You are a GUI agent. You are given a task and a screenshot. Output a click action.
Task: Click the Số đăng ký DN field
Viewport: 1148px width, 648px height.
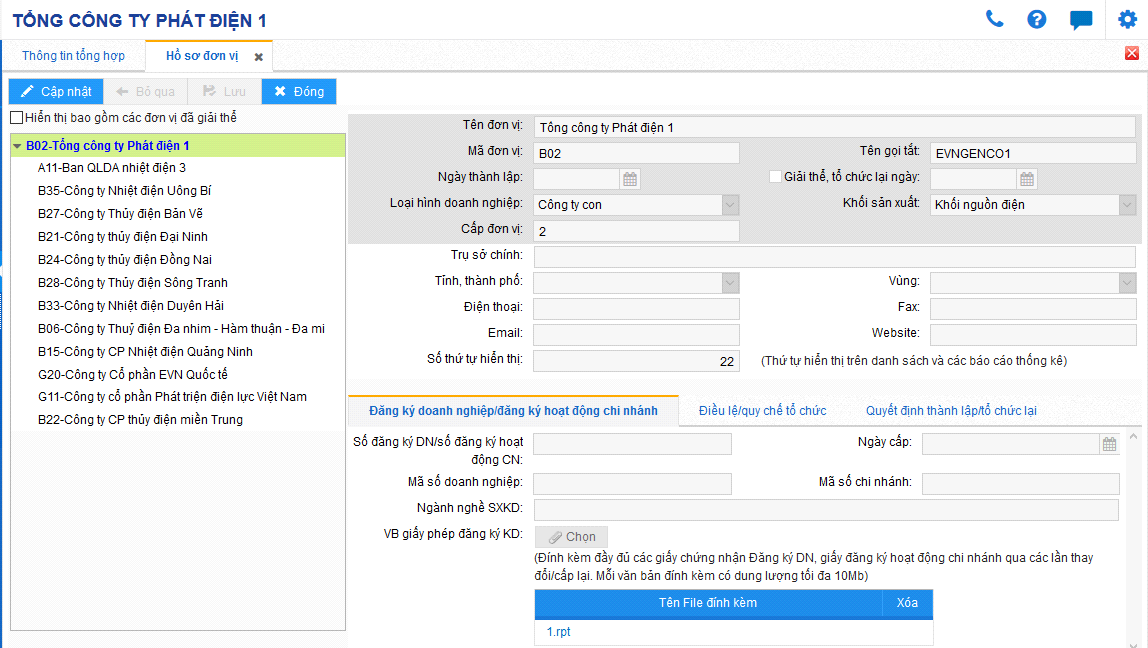coord(633,444)
